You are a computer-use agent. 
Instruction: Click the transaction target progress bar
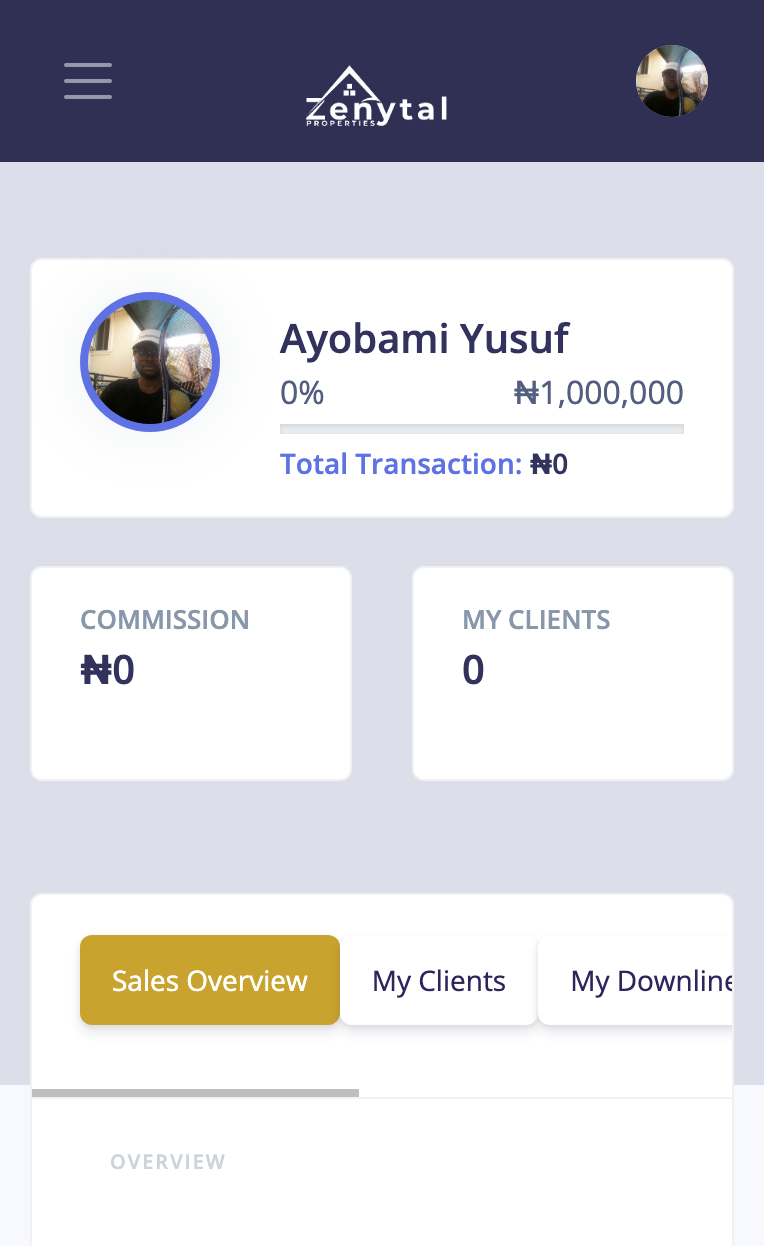tap(481, 429)
